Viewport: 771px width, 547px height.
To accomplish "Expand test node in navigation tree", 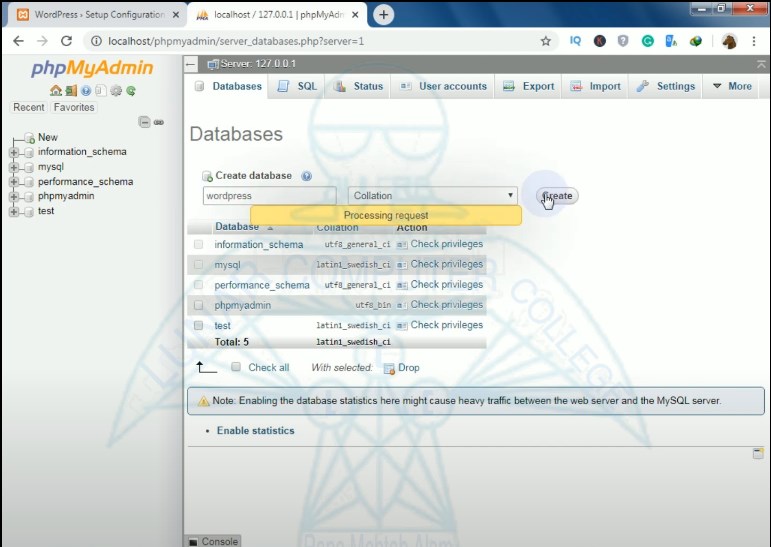I will coord(14,212).
